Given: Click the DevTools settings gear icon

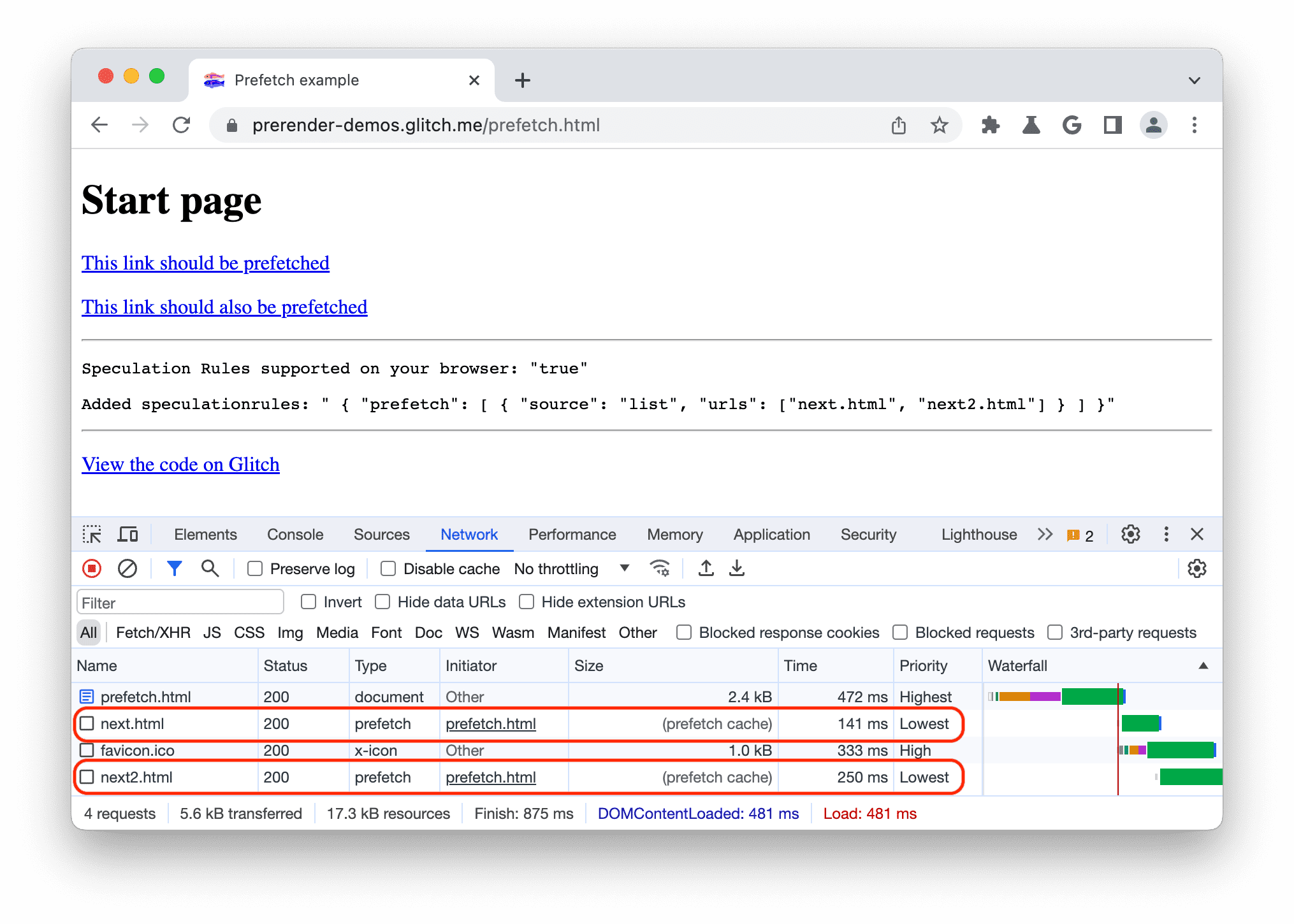Looking at the screenshot, I should pos(1131,533).
